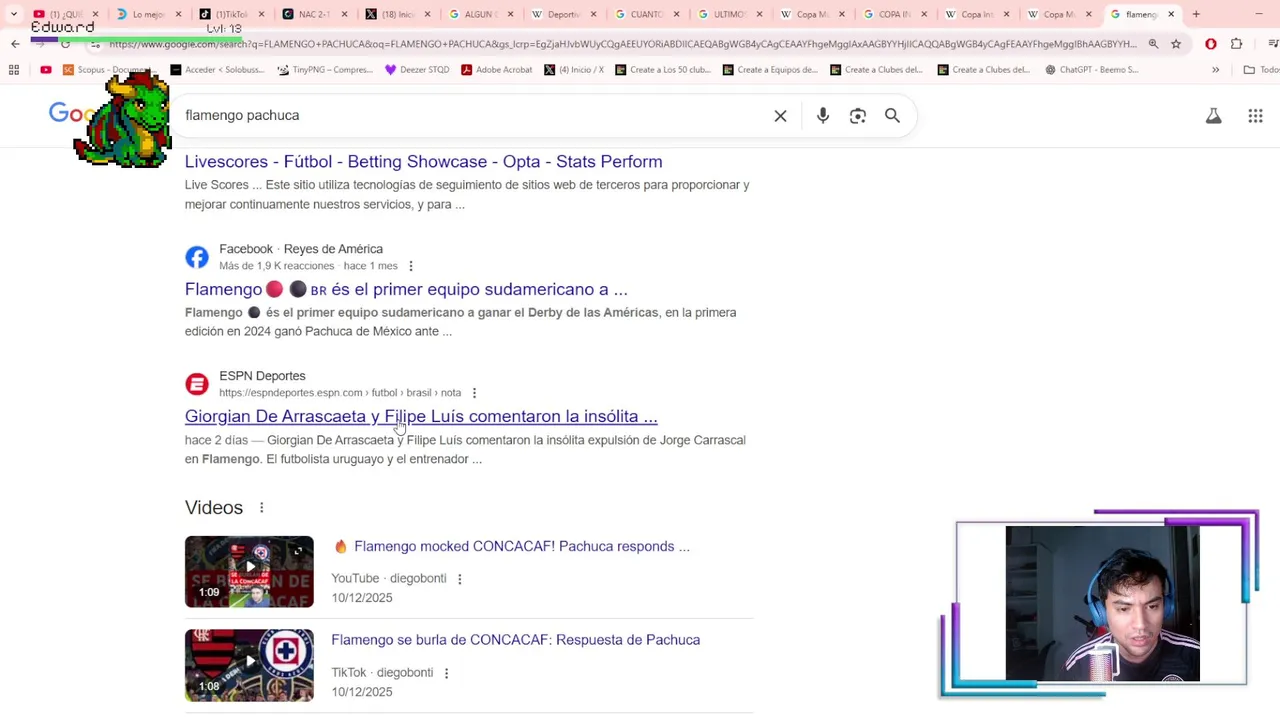Open the tab search chevron
Screen dimensions: 1280x720
click(14, 14)
